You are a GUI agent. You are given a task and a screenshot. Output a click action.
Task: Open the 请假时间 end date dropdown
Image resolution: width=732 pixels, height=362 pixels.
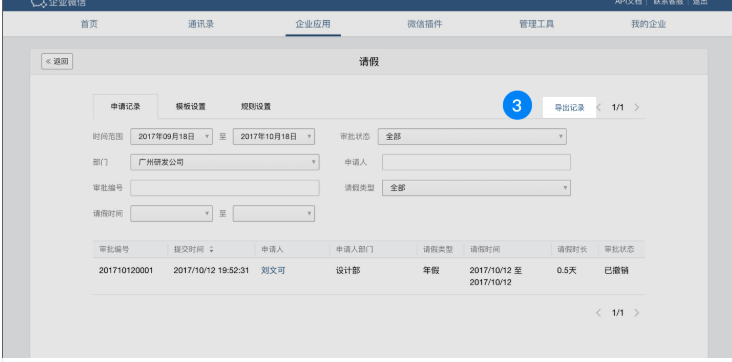274,213
